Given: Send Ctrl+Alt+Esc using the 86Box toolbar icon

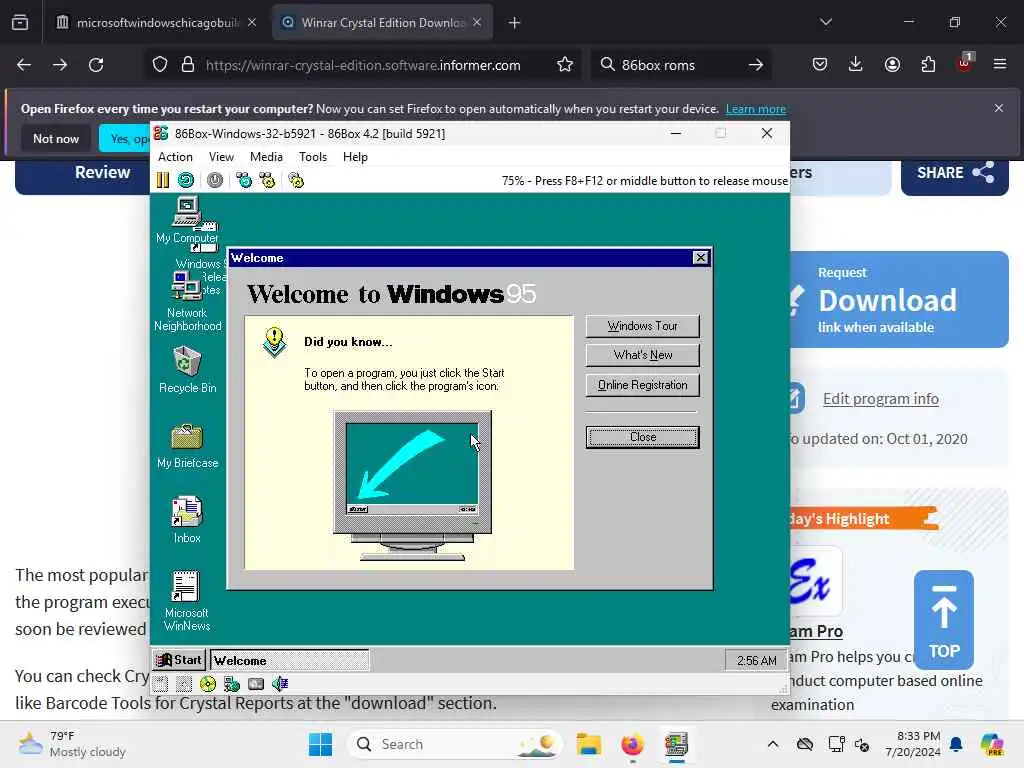Looking at the screenshot, I should click(267, 180).
